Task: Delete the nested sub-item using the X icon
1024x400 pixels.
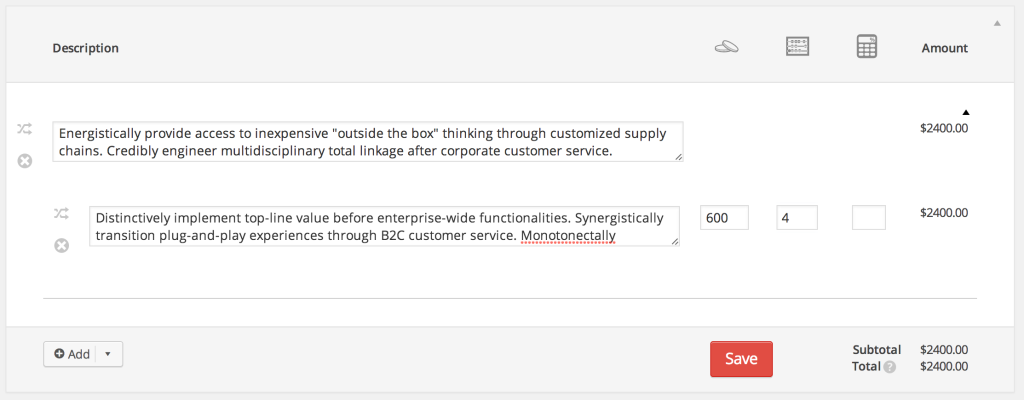Action: 62,245
